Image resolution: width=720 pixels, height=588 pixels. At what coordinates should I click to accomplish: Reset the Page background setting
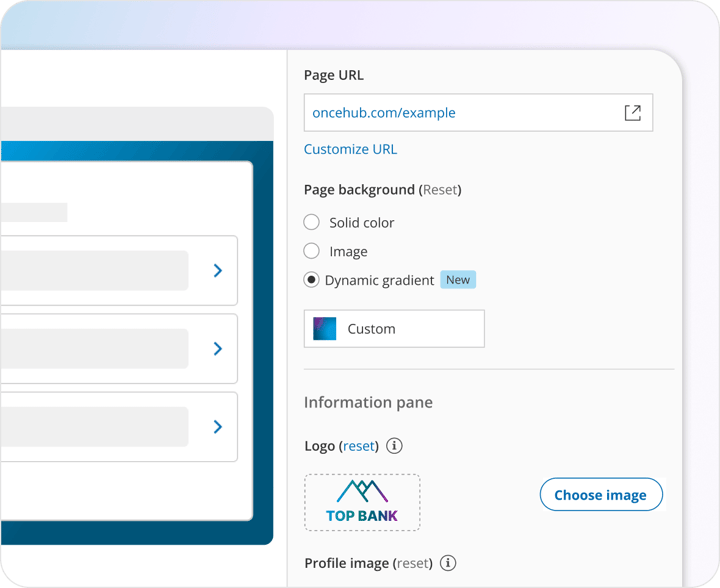(440, 190)
